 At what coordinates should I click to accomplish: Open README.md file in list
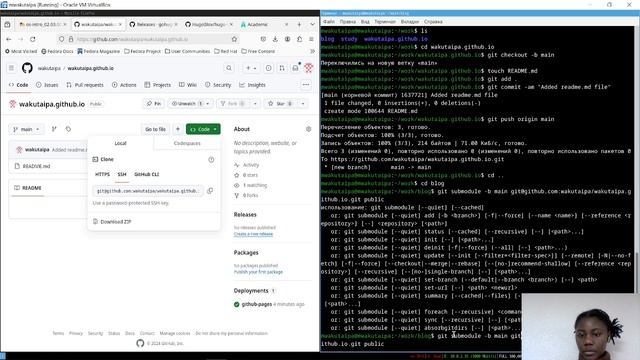pyautogui.click(x=37, y=166)
